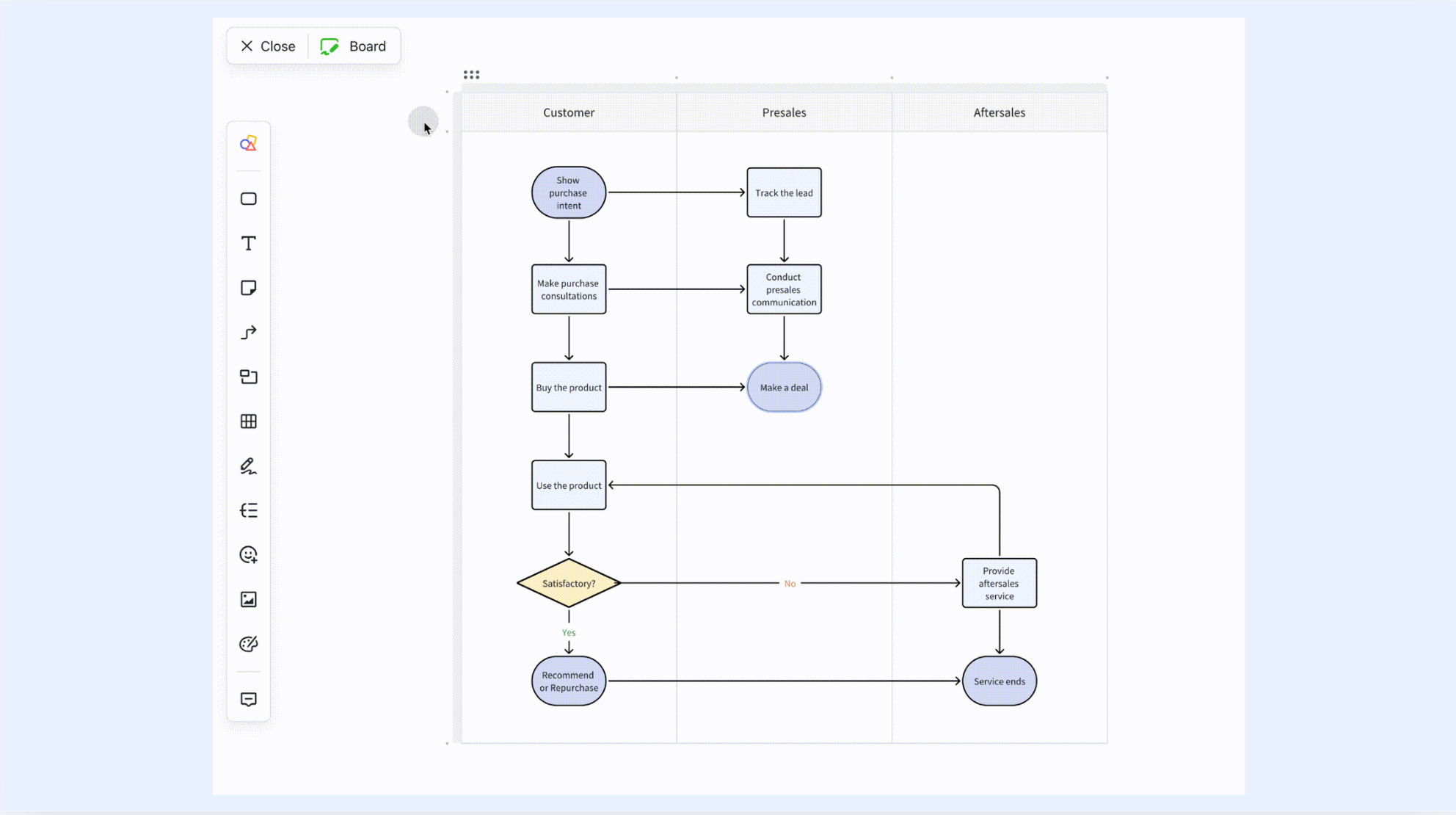The width and height of the screenshot is (1456, 815).
Task: Click the six-dot drag handle above table
Action: (471, 75)
